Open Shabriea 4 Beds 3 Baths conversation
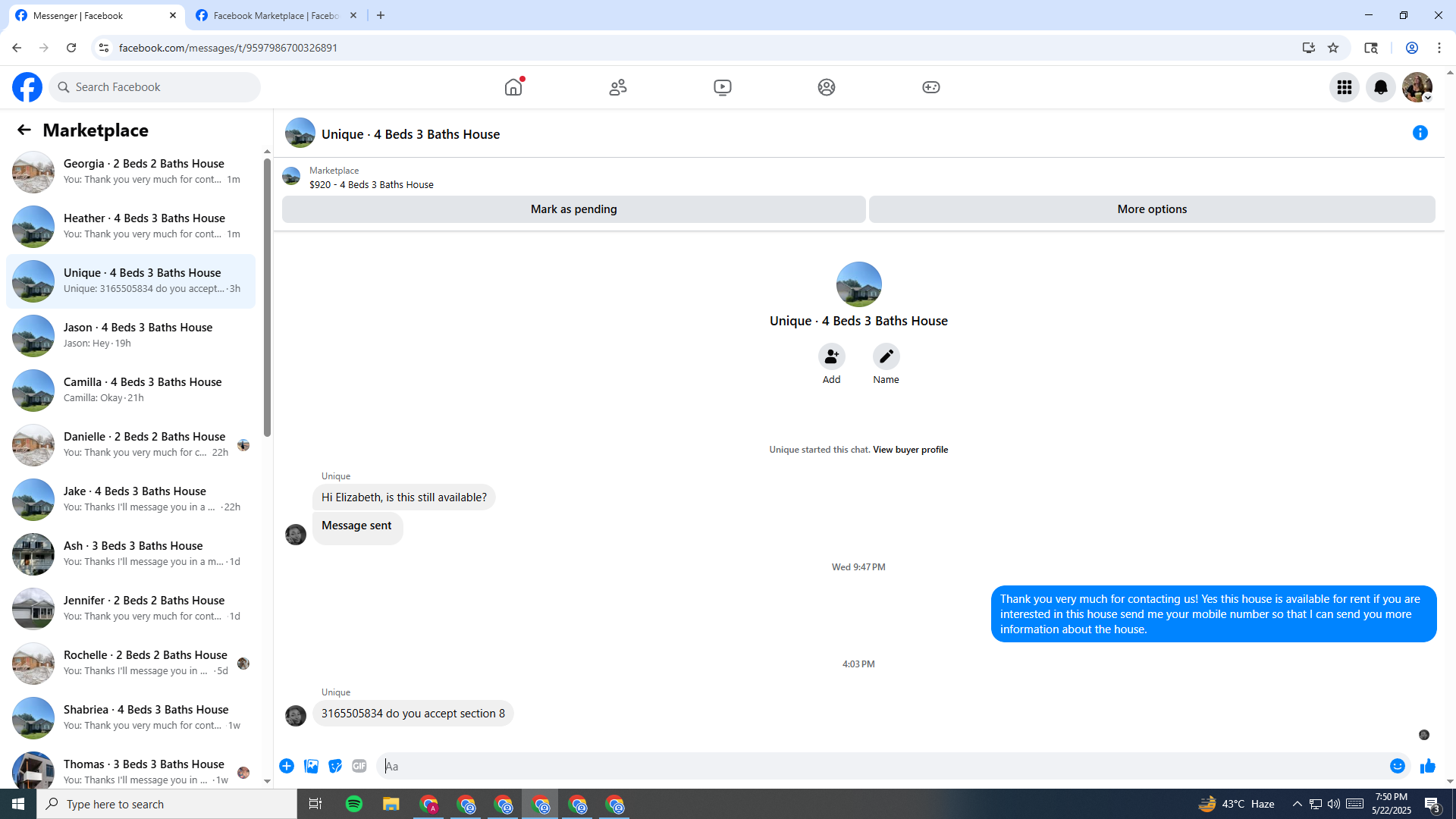Viewport: 1456px width, 819px height. pos(130,718)
